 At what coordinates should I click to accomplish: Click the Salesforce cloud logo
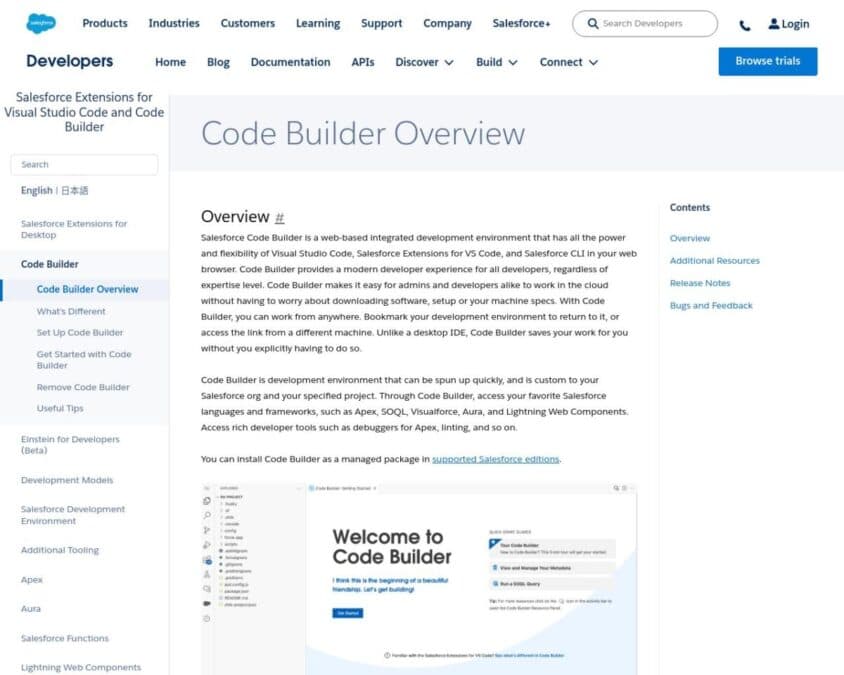pyautogui.click(x=41, y=24)
